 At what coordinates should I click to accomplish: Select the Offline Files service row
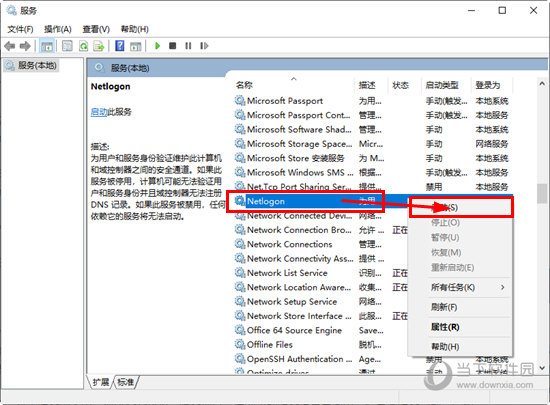[x=321, y=345]
